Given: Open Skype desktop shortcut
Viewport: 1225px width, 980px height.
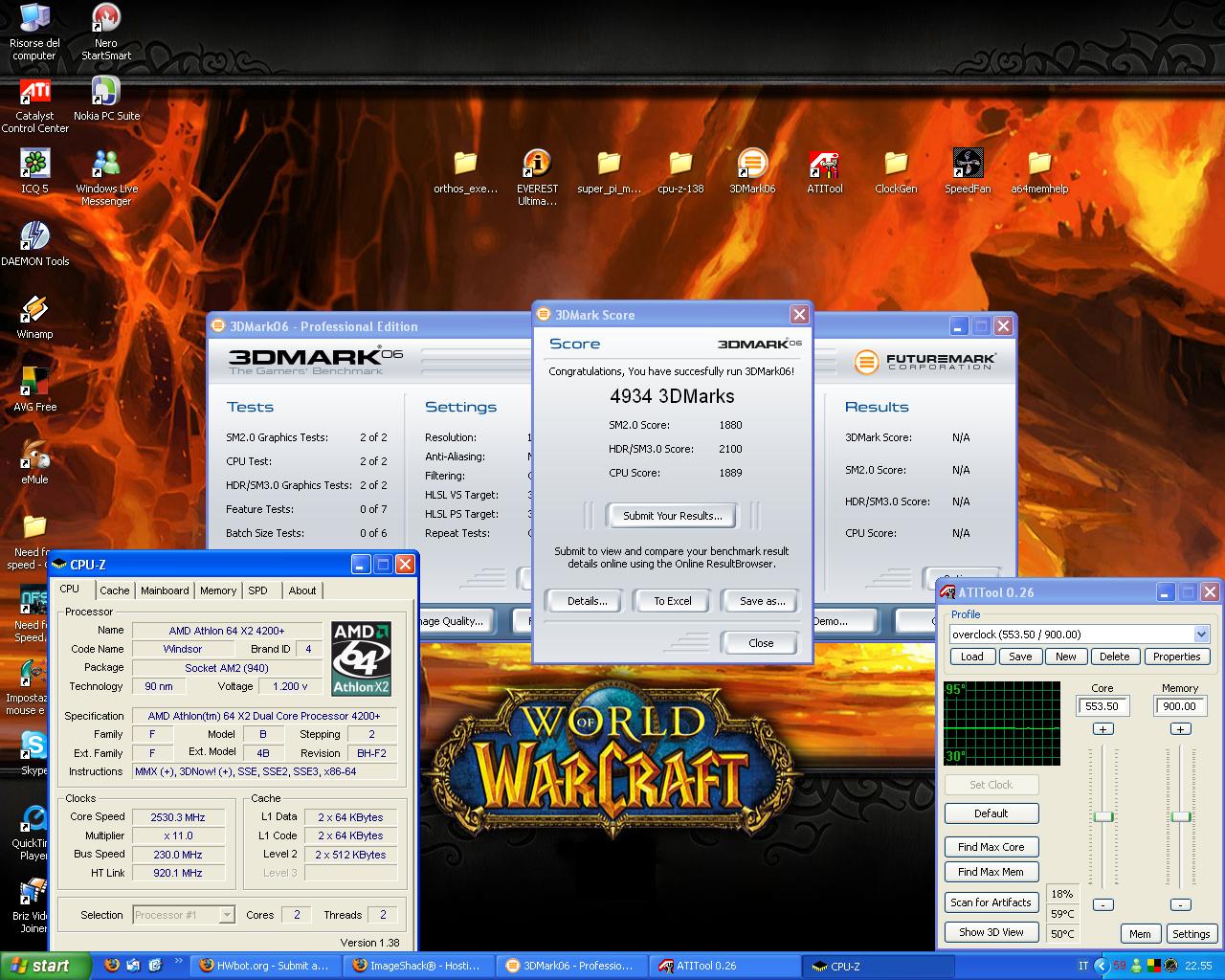Looking at the screenshot, I should tap(34, 754).
